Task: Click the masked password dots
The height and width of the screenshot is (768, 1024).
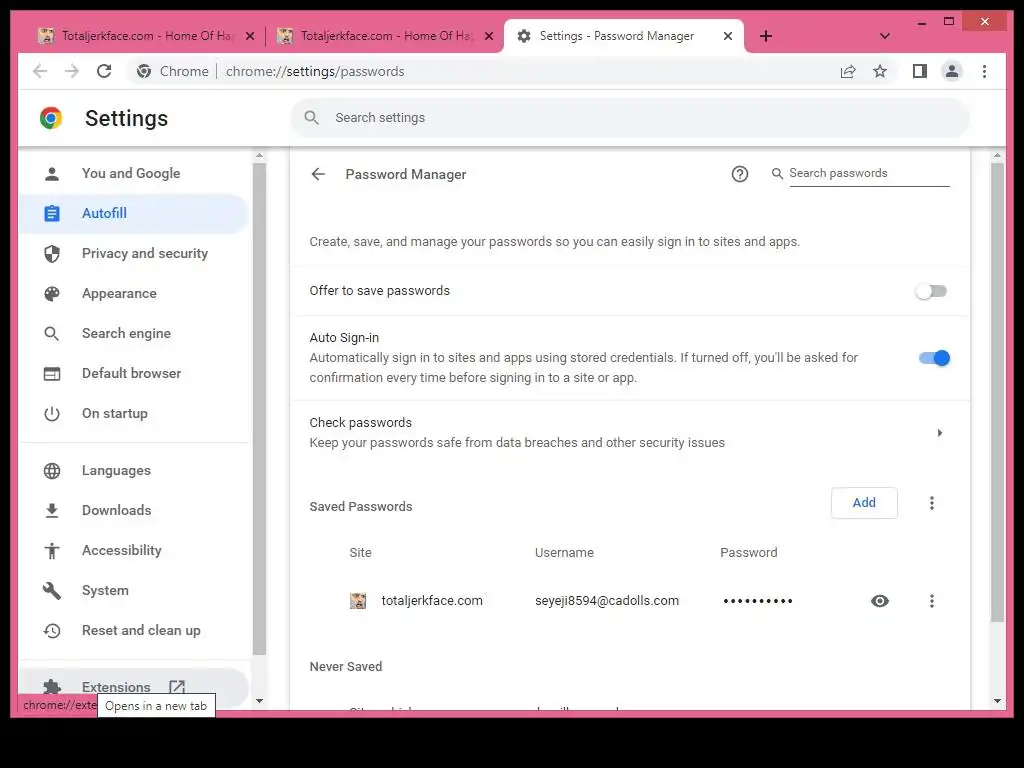Action: (758, 601)
